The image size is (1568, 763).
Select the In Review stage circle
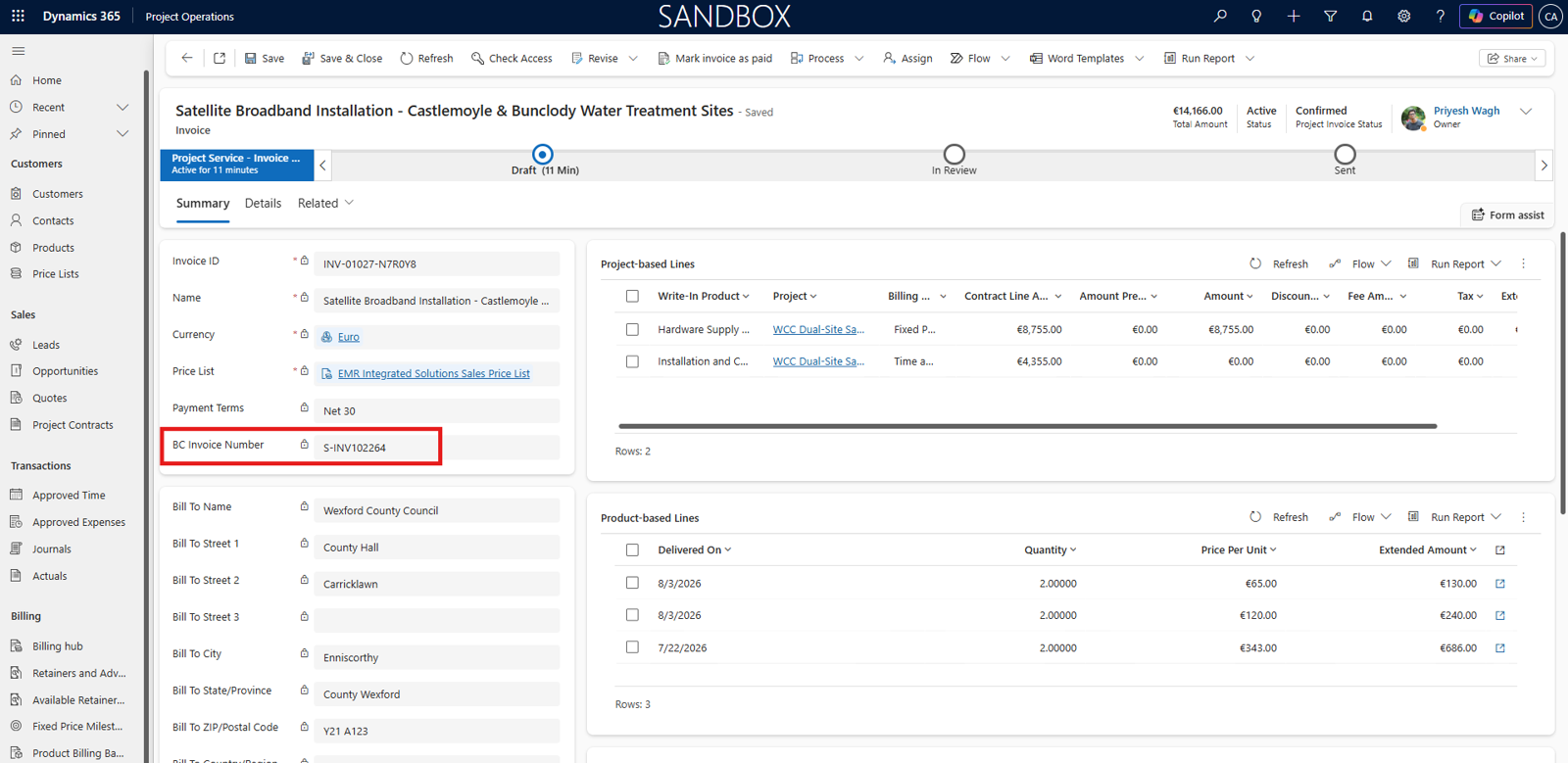click(954, 154)
